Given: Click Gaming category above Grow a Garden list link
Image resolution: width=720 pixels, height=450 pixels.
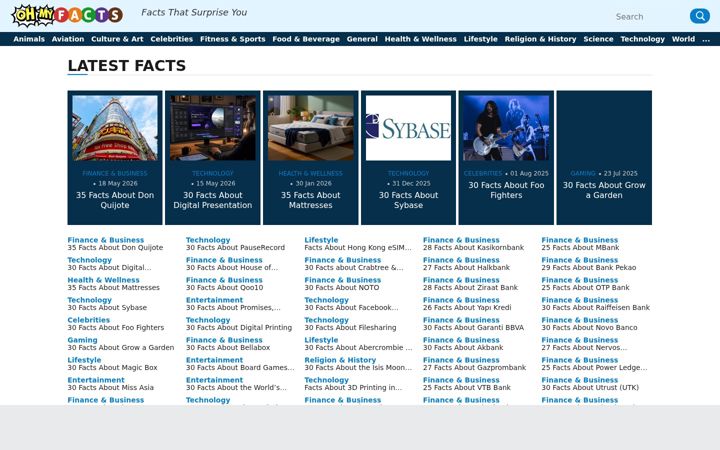Looking at the screenshot, I should (82, 340).
